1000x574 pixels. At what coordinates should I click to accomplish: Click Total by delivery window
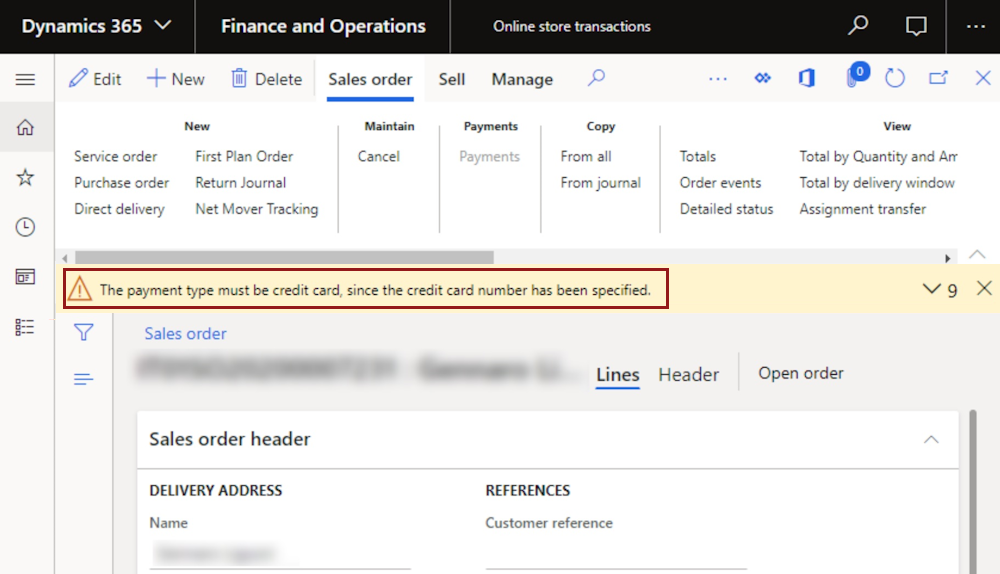coord(877,182)
